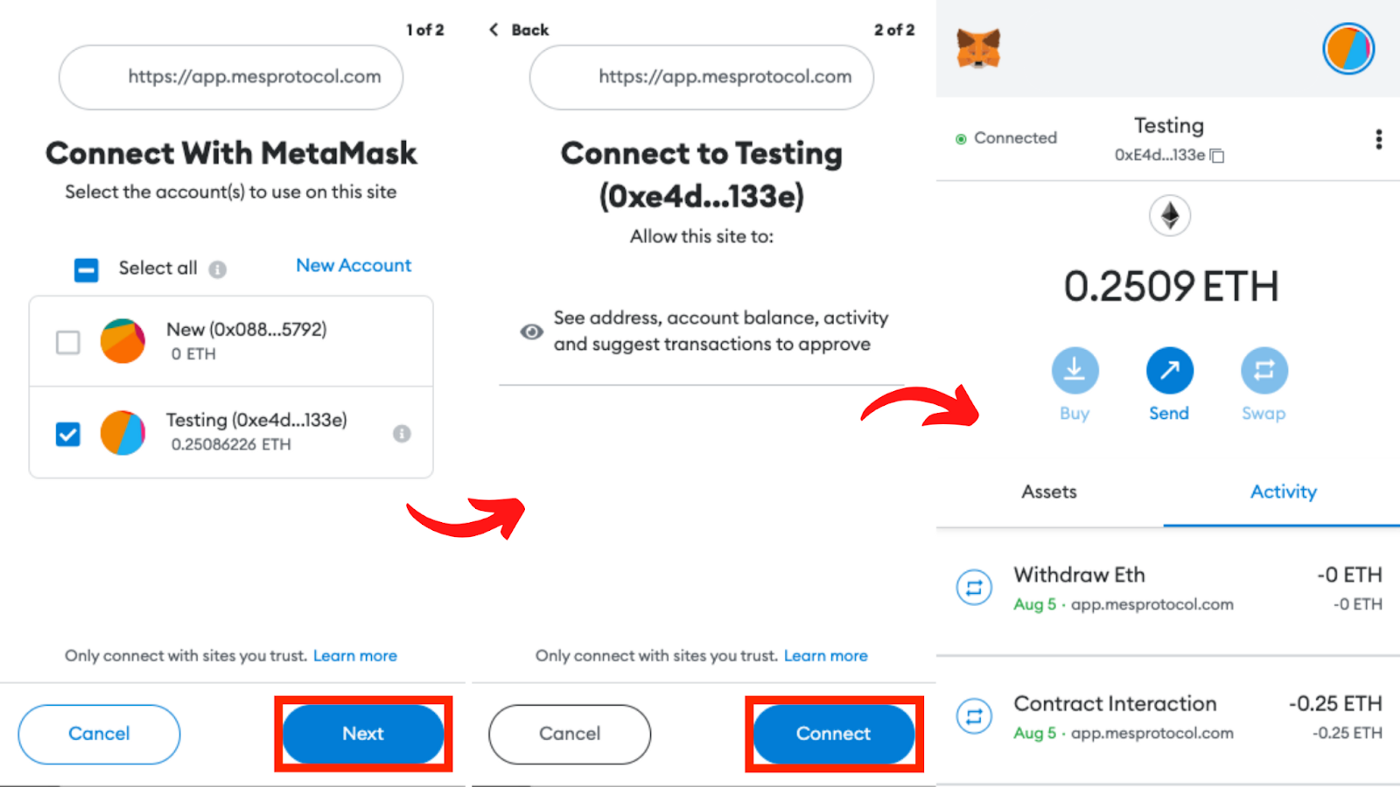Click info icon beside Select all
The width and height of the screenshot is (1400, 787).
218,269
